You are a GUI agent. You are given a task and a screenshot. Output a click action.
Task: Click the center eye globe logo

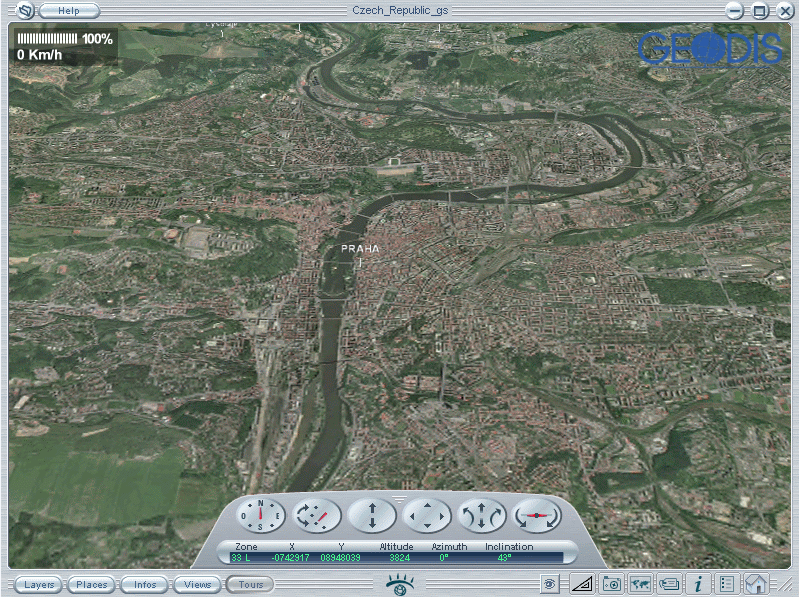pos(400,584)
